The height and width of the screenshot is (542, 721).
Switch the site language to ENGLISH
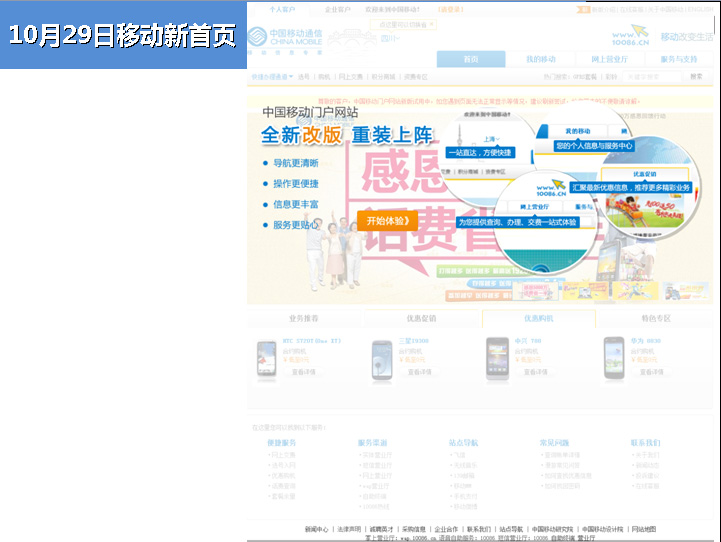point(700,9)
